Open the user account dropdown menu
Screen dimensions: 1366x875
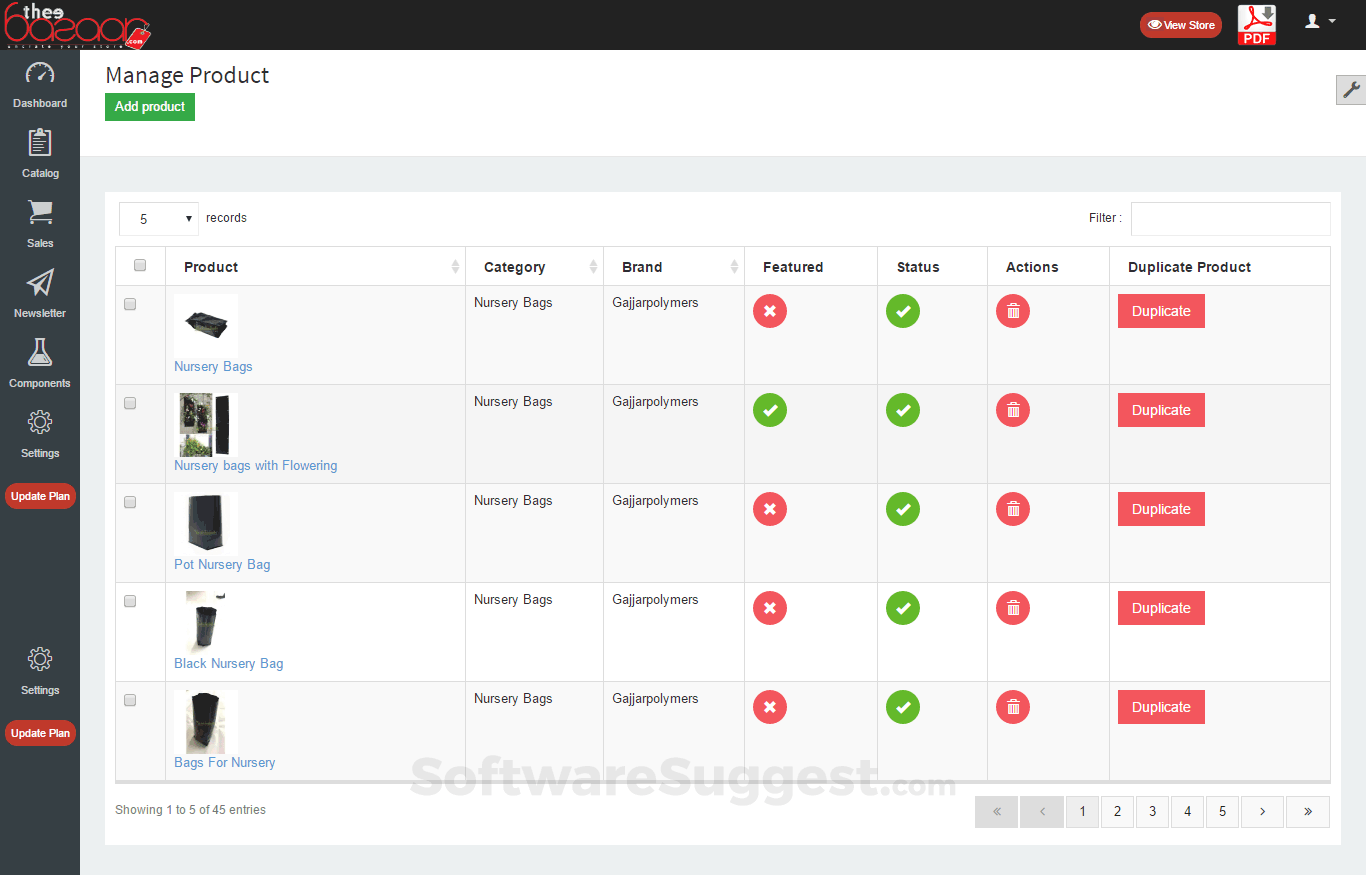click(x=1320, y=21)
